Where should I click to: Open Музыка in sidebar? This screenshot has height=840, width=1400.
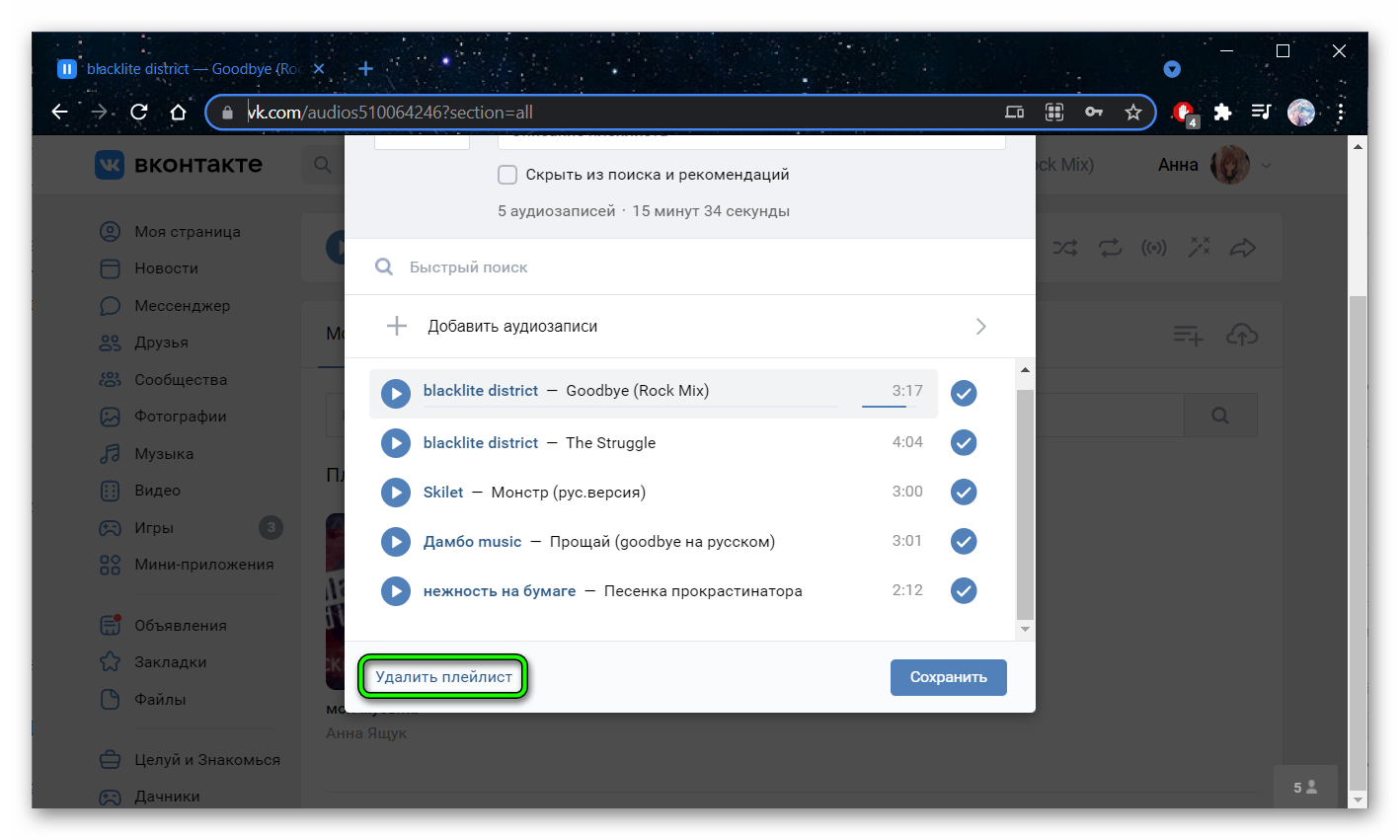point(147,454)
